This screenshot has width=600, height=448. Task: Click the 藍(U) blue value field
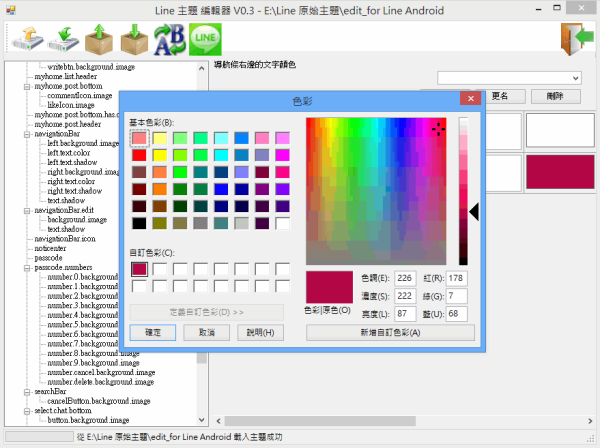457,314
